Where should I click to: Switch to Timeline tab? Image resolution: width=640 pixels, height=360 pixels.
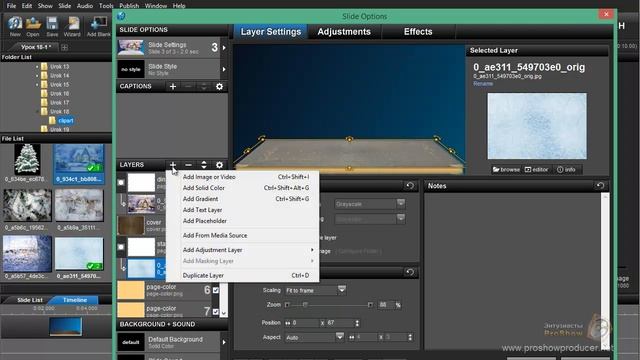(75, 300)
